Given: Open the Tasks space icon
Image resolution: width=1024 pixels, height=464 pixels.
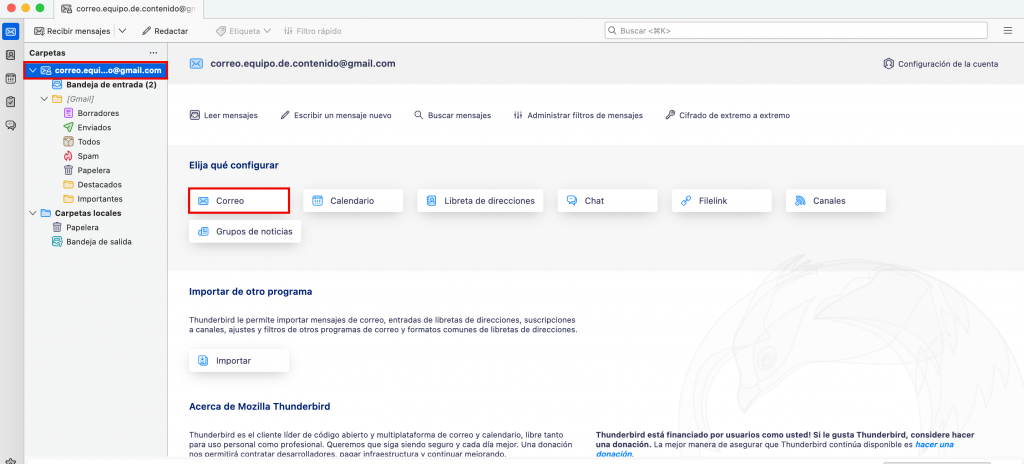Looking at the screenshot, I should pyautogui.click(x=10, y=102).
